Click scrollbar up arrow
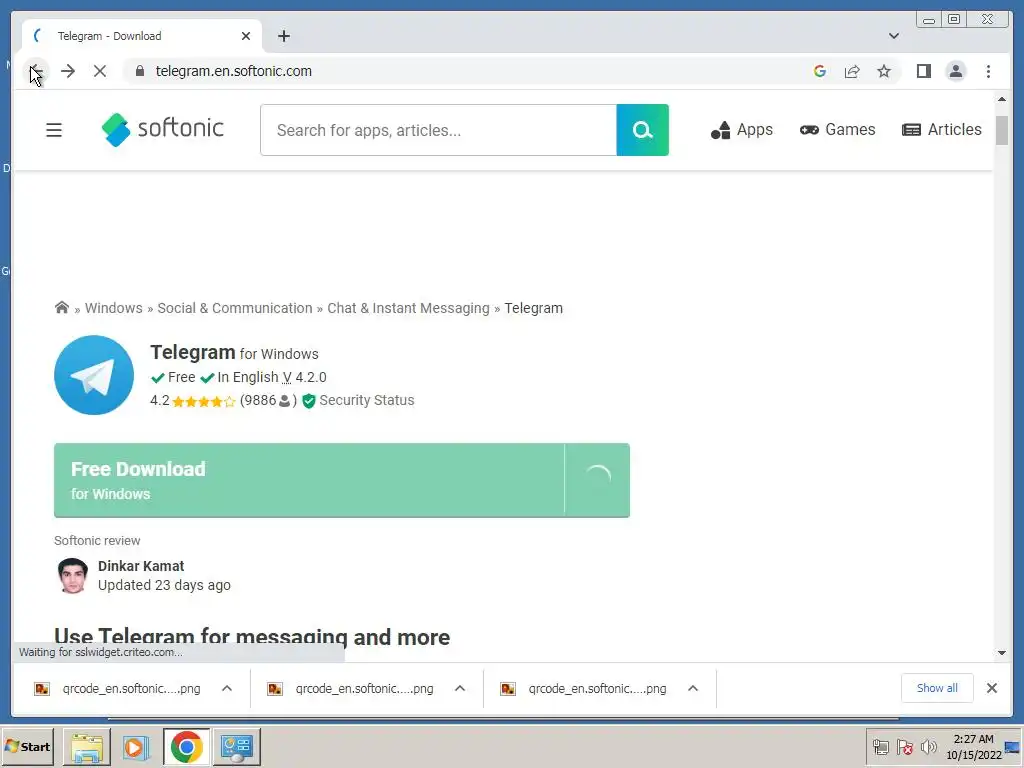 (1002, 99)
